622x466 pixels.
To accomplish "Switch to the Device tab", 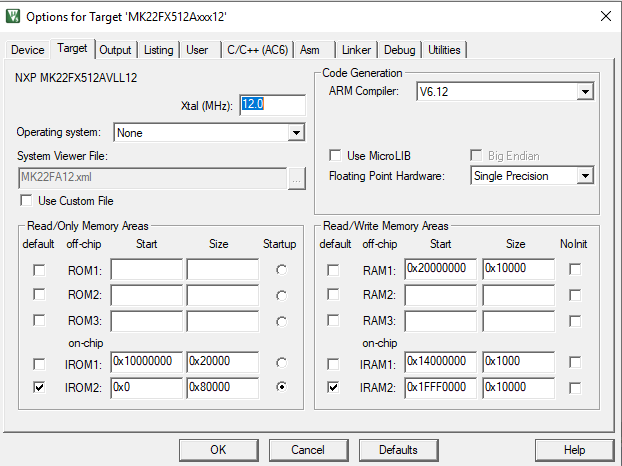I will click(x=27, y=50).
